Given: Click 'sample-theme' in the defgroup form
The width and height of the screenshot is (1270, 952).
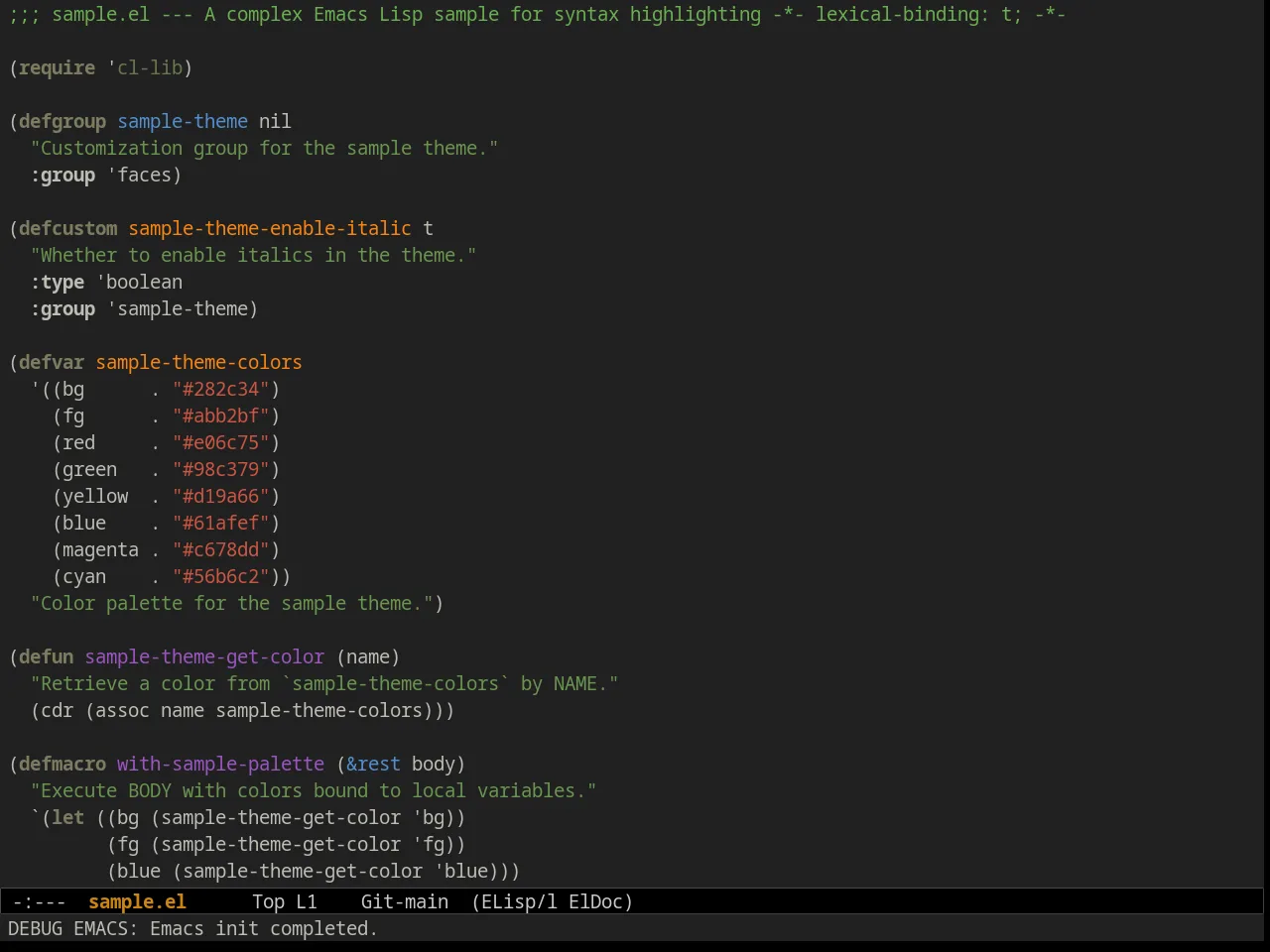Looking at the screenshot, I should point(183,121).
